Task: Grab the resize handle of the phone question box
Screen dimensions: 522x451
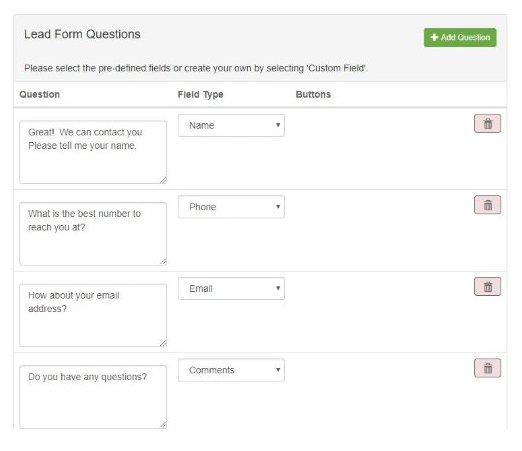Action: [x=163, y=262]
